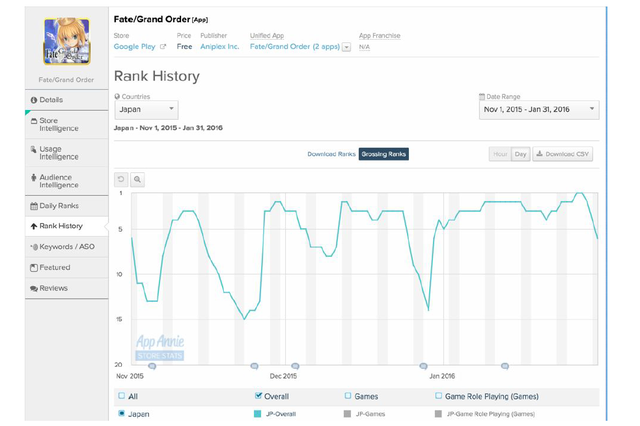Click the early Dec 2015 comment marker
This screenshot has width=640, height=426.
pyautogui.click(x=295, y=366)
